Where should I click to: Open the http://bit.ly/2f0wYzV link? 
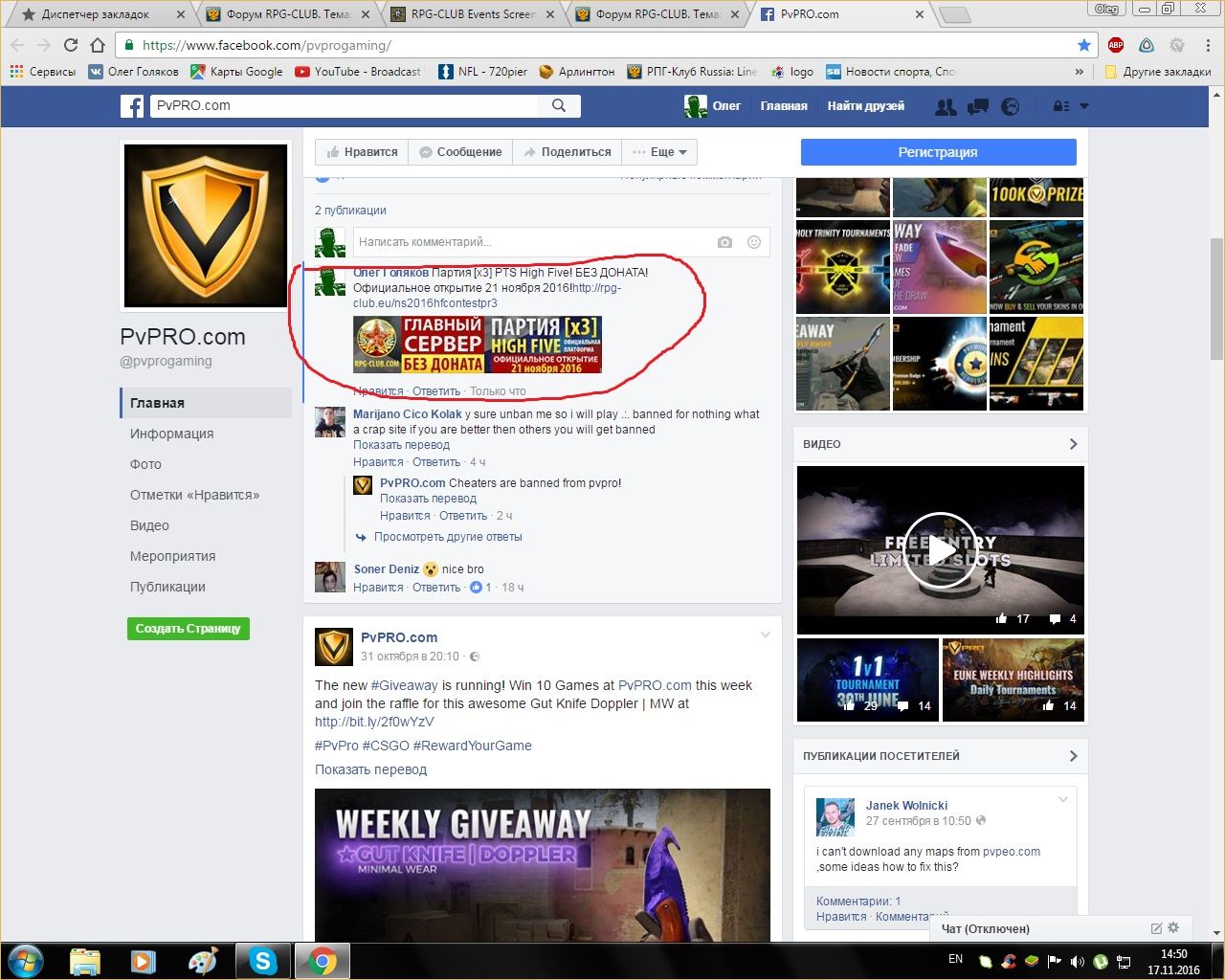pyautogui.click(x=374, y=722)
